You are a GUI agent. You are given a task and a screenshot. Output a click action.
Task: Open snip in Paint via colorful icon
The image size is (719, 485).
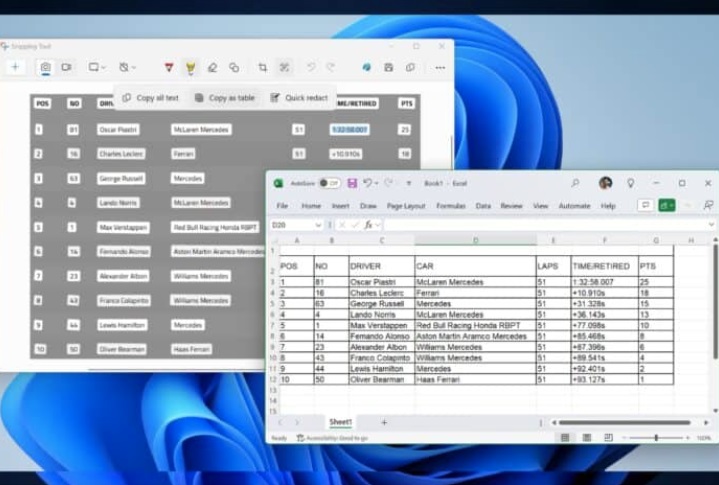tap(366, 67)
